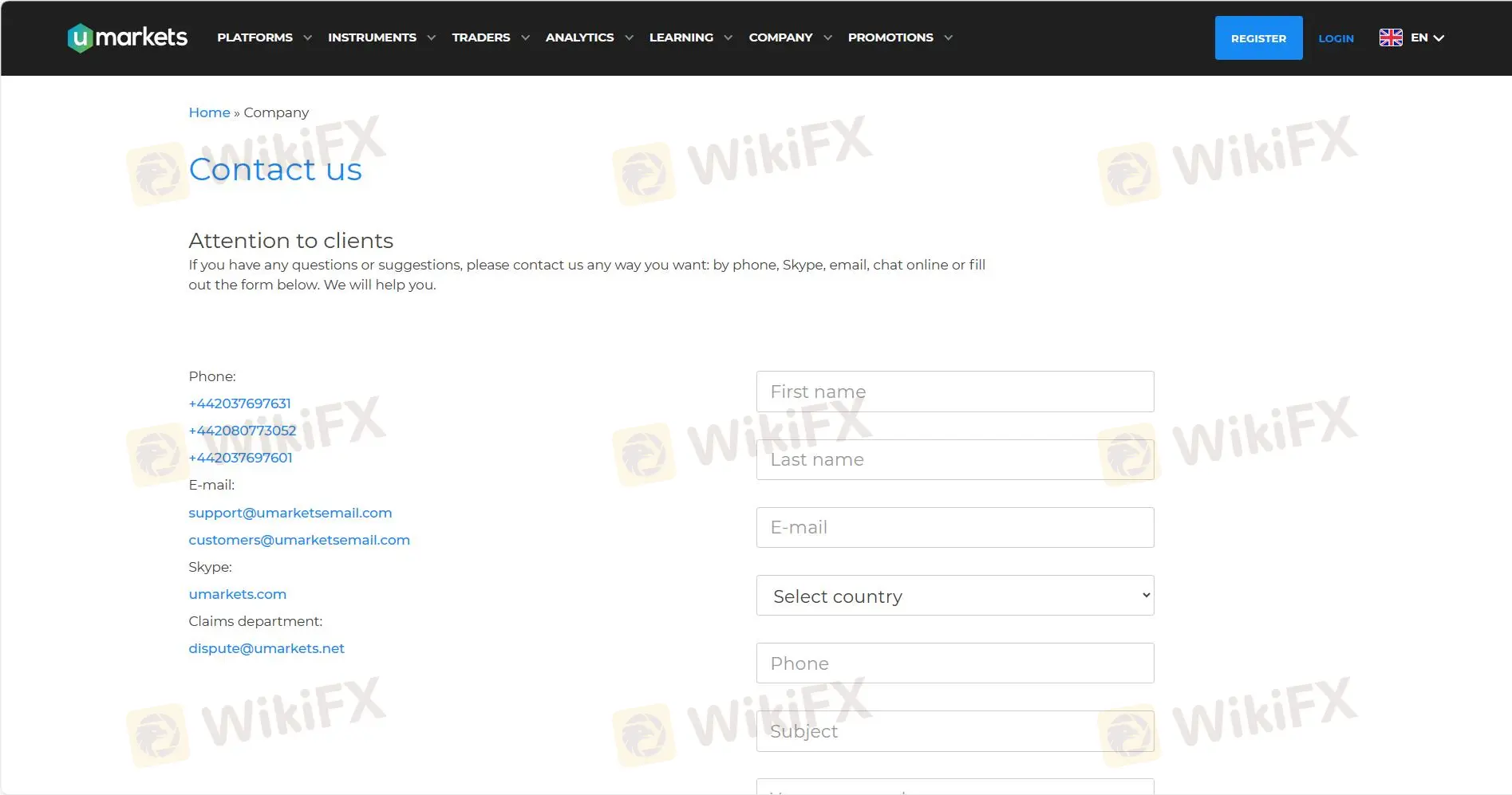
Task: Email support@umarketsemail.com
Action: click(x=290, y=513)
